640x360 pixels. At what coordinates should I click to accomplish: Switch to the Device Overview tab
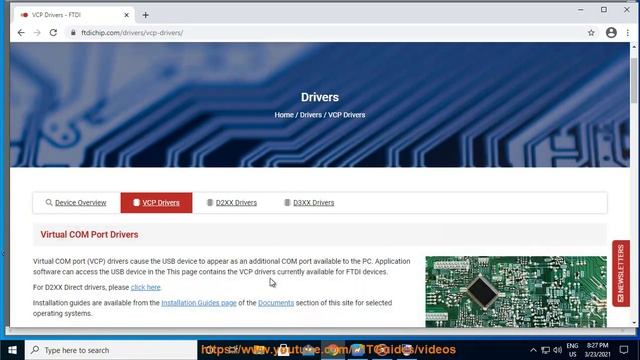76,202
